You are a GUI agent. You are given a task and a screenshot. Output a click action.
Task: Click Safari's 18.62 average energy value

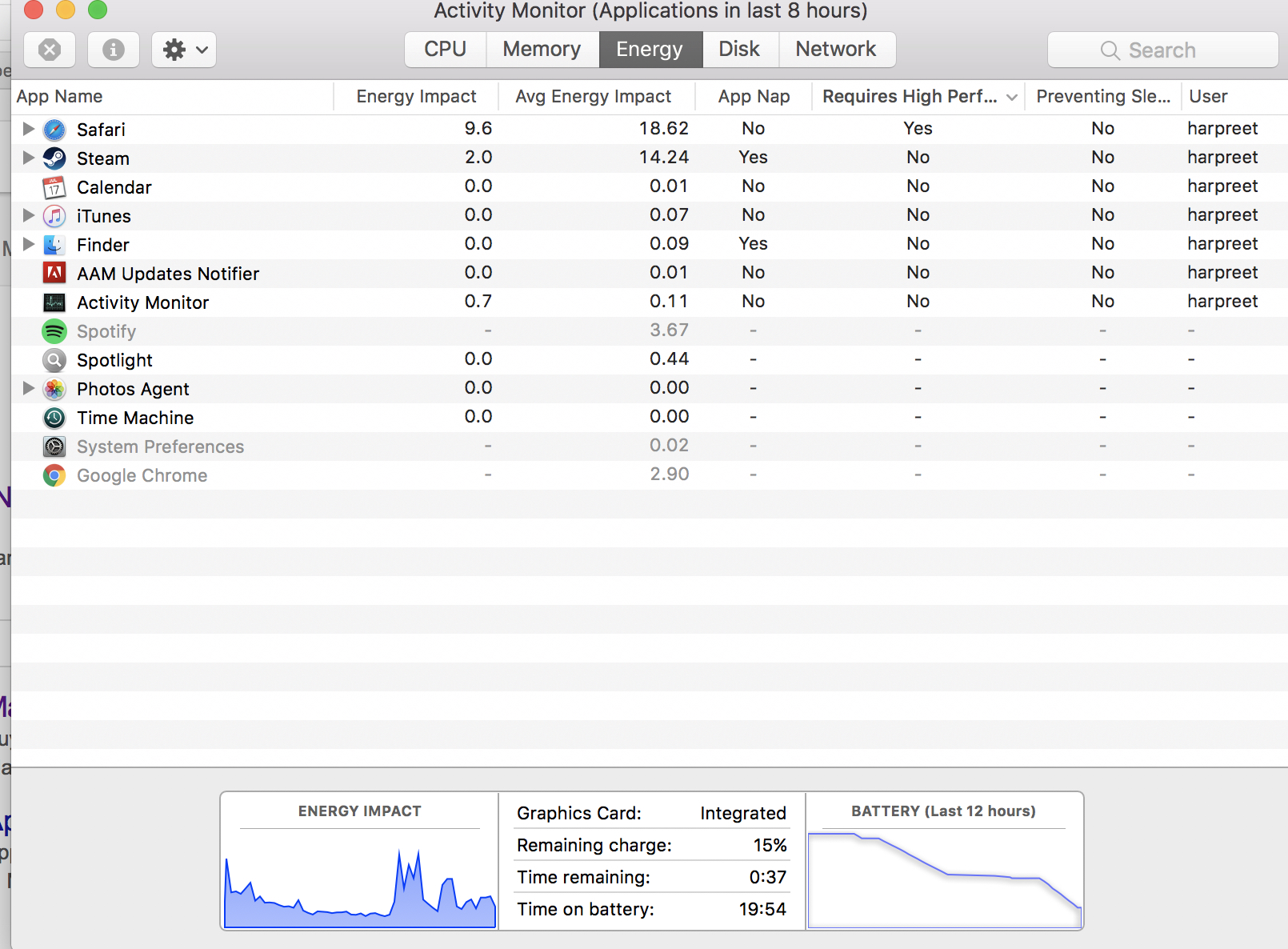pyautogui.click(x=664, y=128)
